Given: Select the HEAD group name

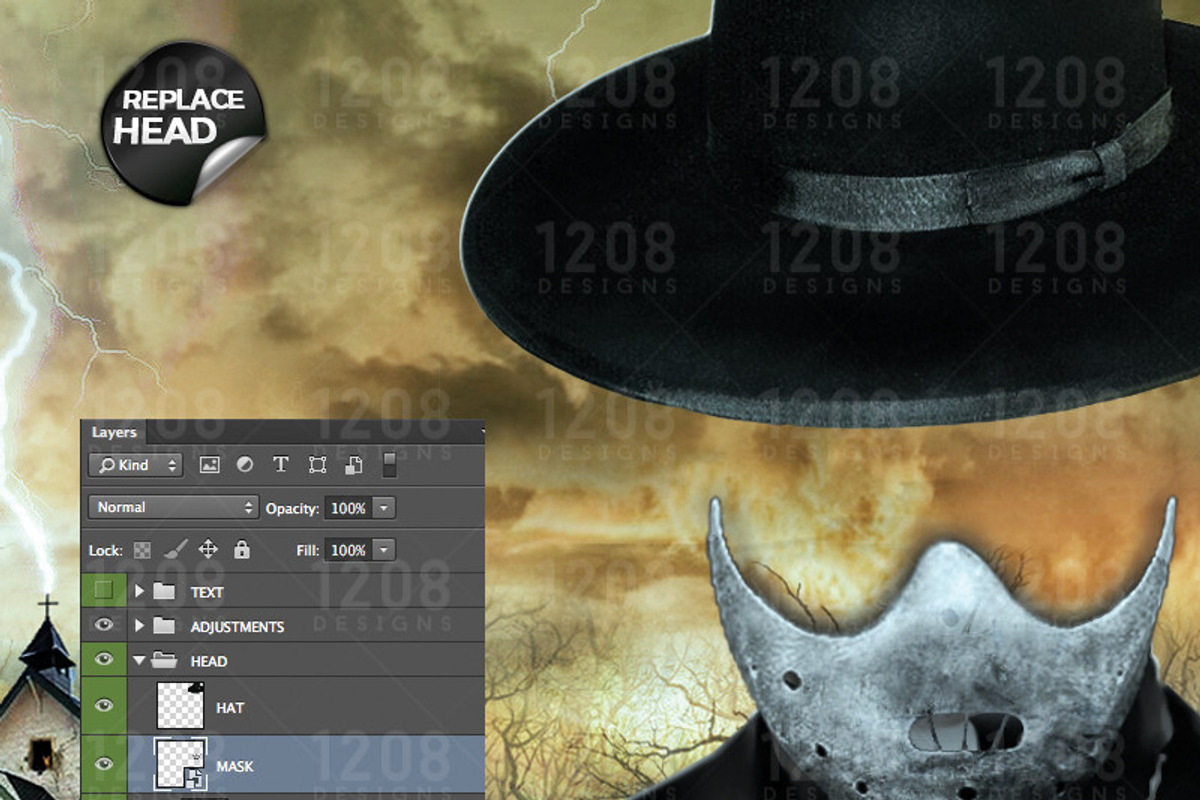Looking at the screenshot, I should pyautogui.click(x=208, y=661).
